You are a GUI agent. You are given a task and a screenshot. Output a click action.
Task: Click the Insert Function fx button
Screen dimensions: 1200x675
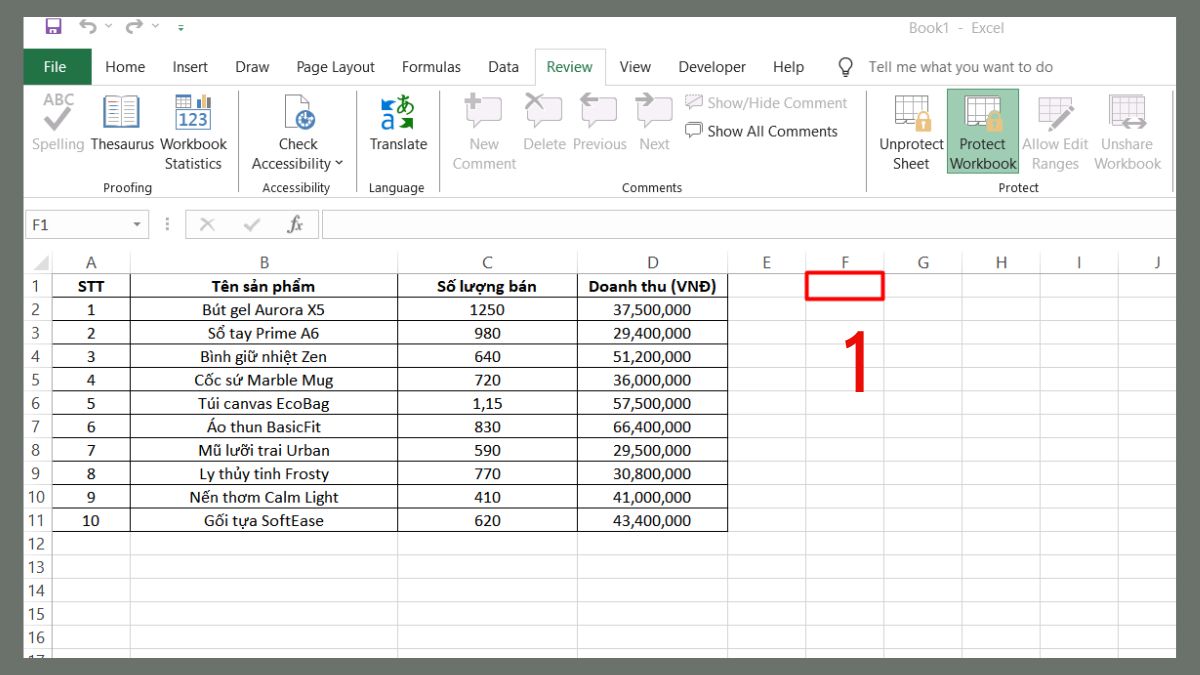click(x=296, y=224)
